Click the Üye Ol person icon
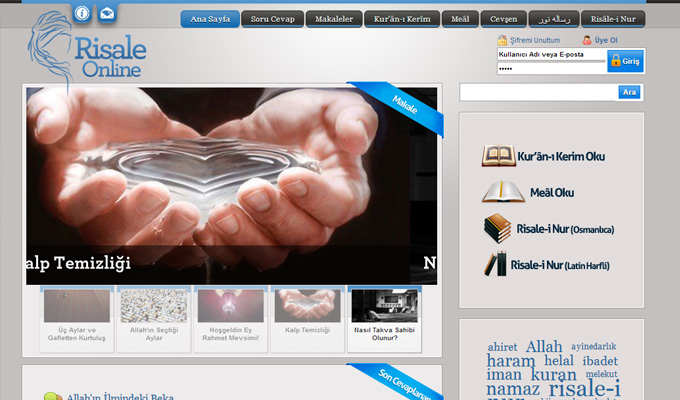 pos(587,40)
